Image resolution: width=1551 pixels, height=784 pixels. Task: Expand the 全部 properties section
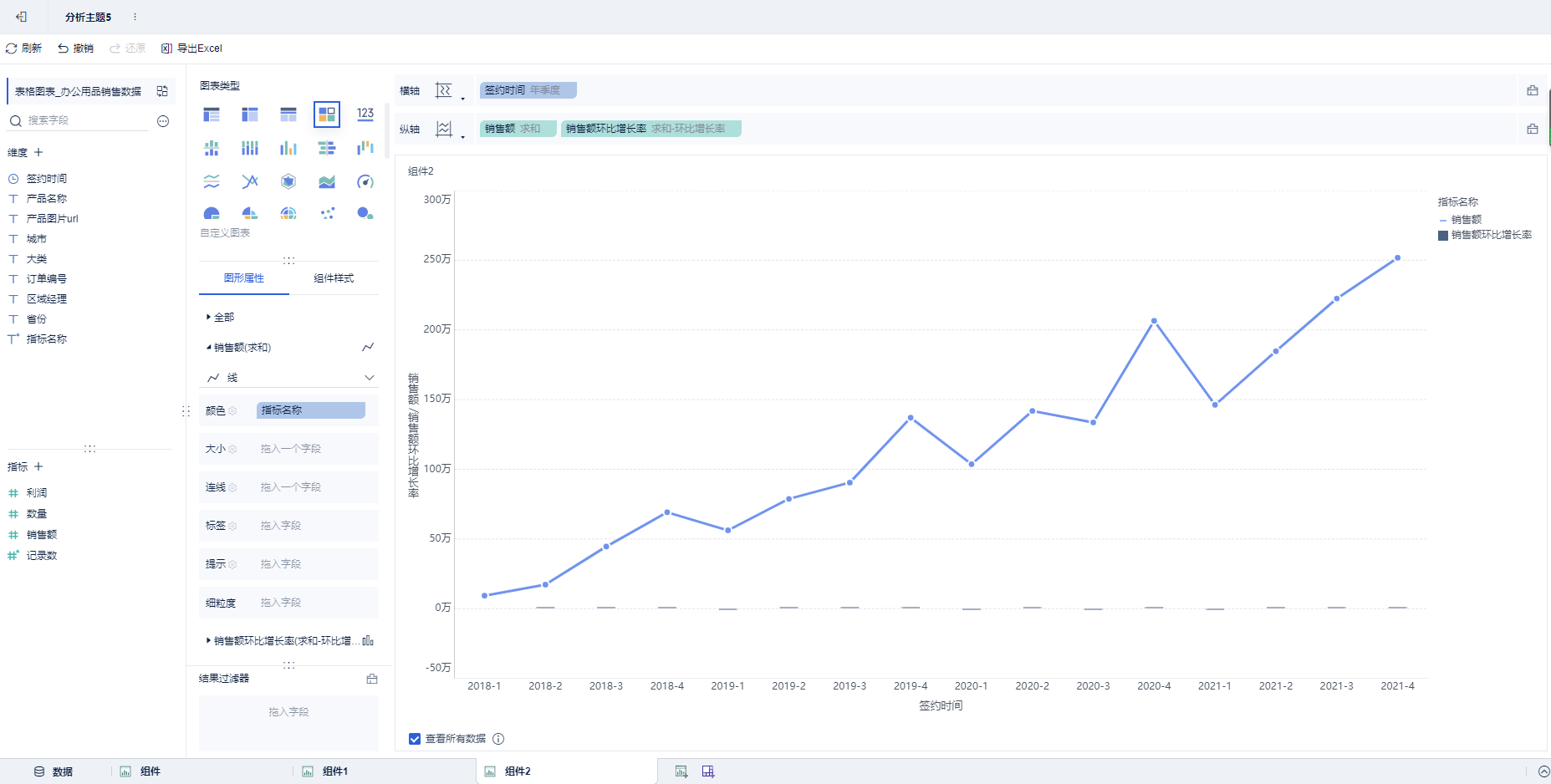[x=221, y=318]
